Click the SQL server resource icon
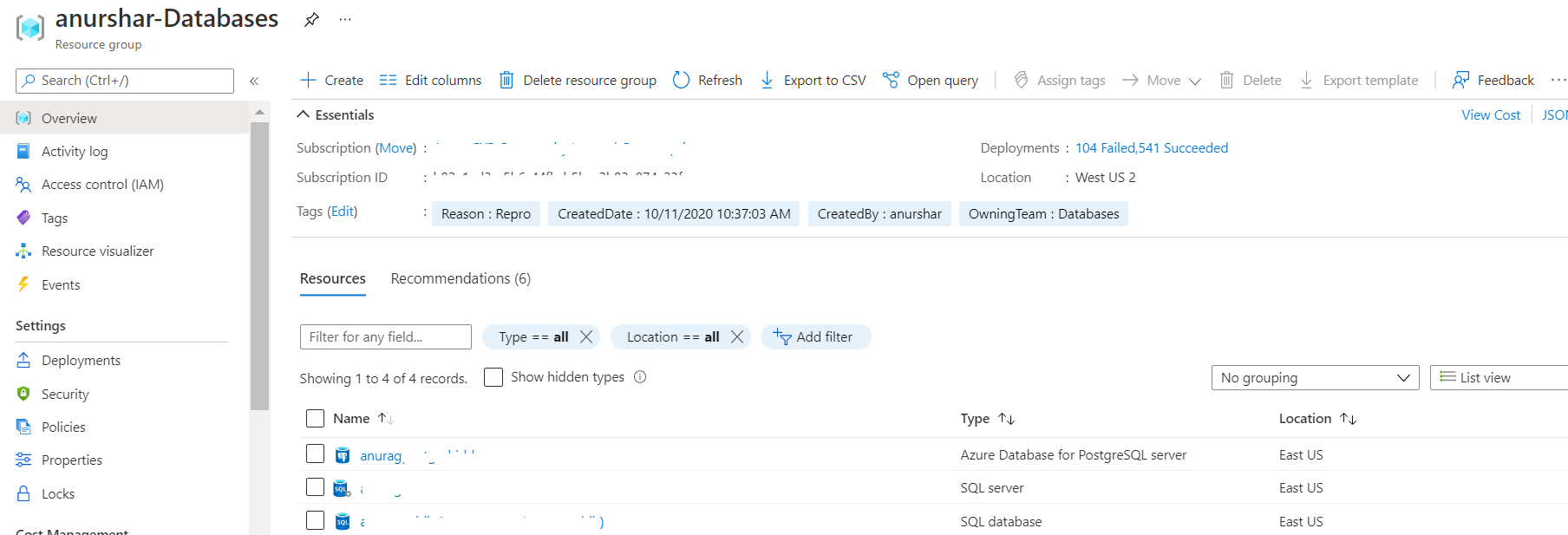The width and height of the screenshot is (1568, 535). [342, 489]
